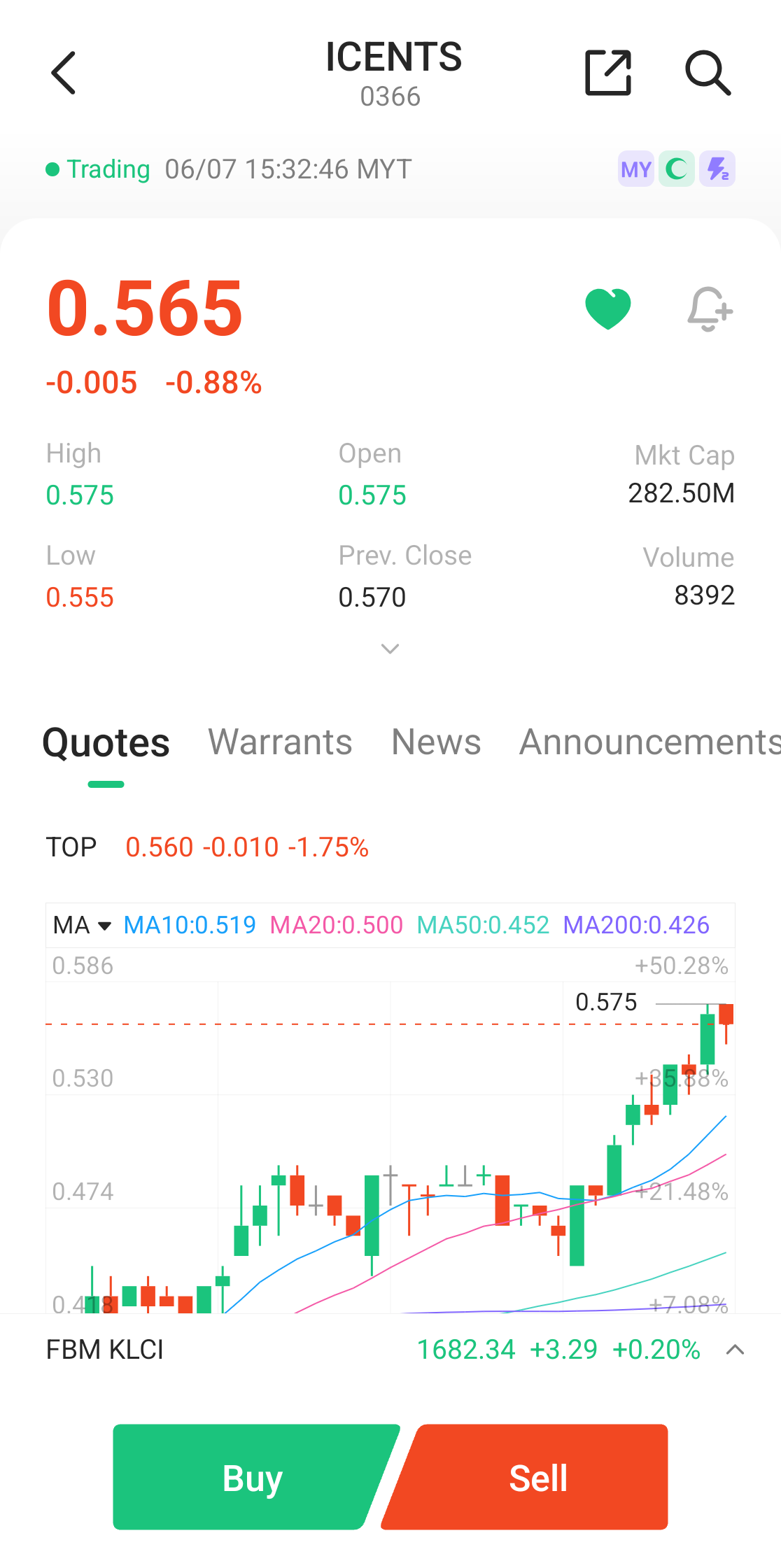Tap the purple lightning badge
The width and height of the screenshot is (781, 1568).
[717, 169]
